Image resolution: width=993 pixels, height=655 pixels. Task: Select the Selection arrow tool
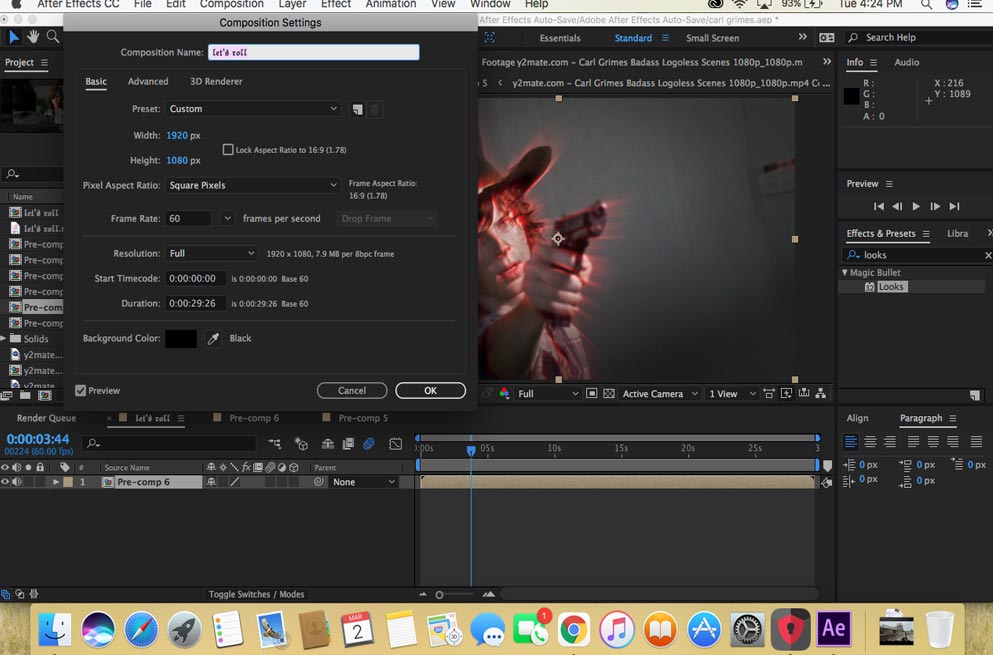coord(13,37)
